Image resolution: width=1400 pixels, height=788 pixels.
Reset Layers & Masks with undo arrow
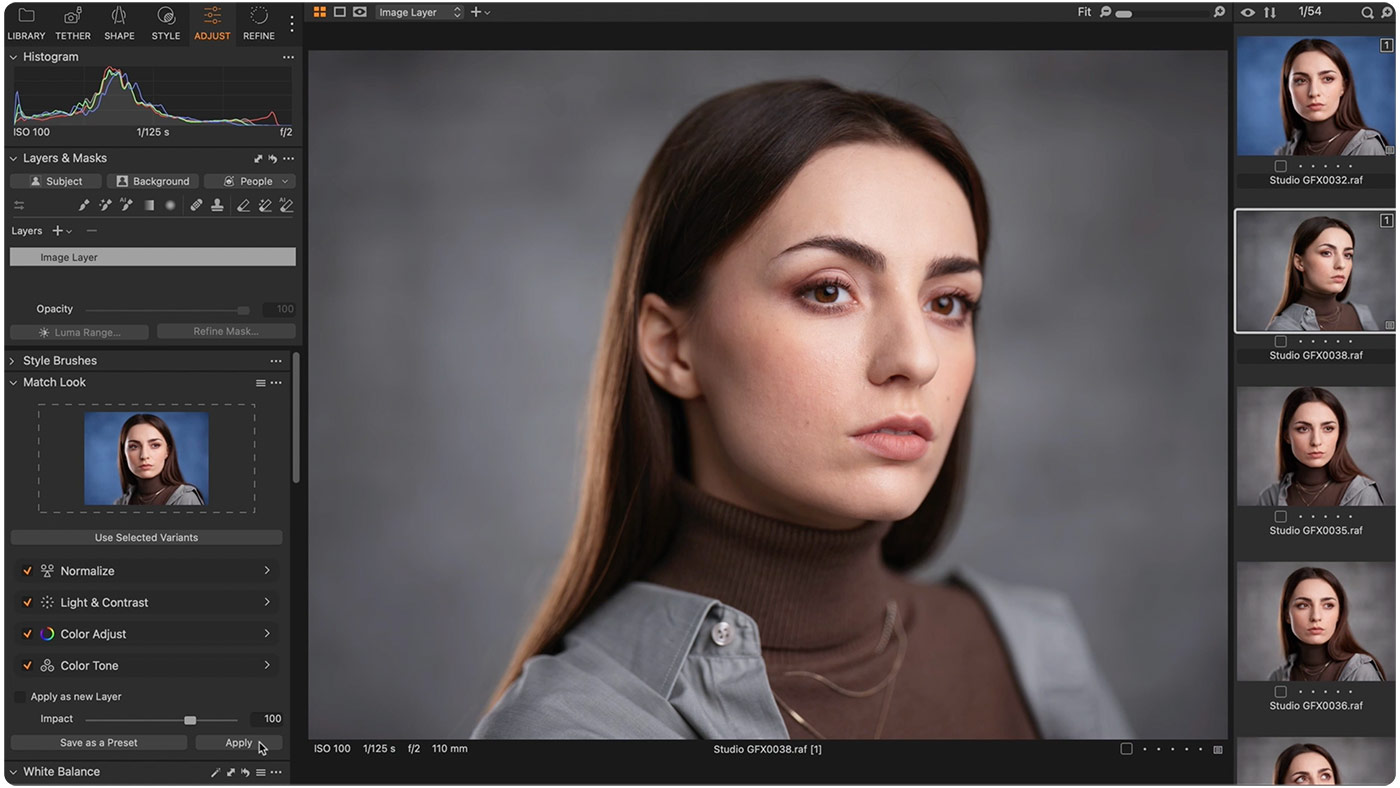coord(272,159)
